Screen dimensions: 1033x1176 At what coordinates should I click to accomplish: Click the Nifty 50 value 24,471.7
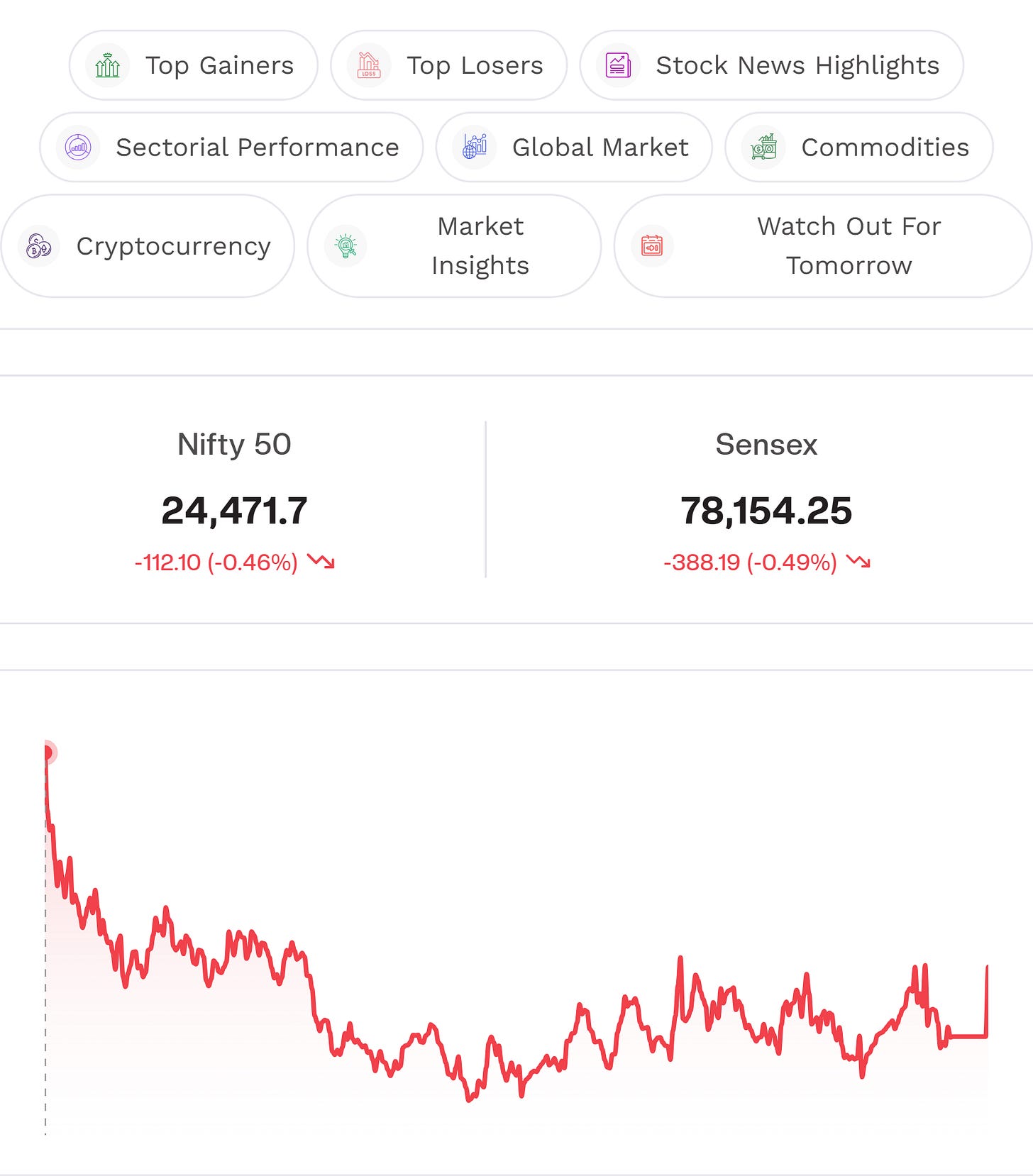[x=234, y=511]
